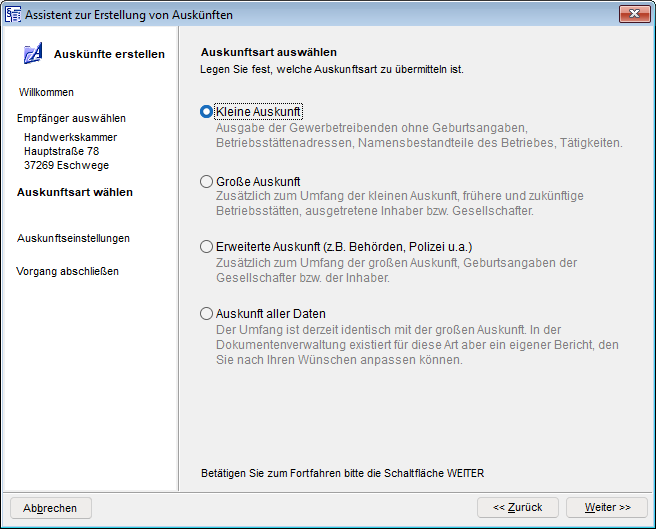This screenshot has height=529, width=656.
Task: Jump to Auskunftseinstellungen step
Action: point(73,238)
